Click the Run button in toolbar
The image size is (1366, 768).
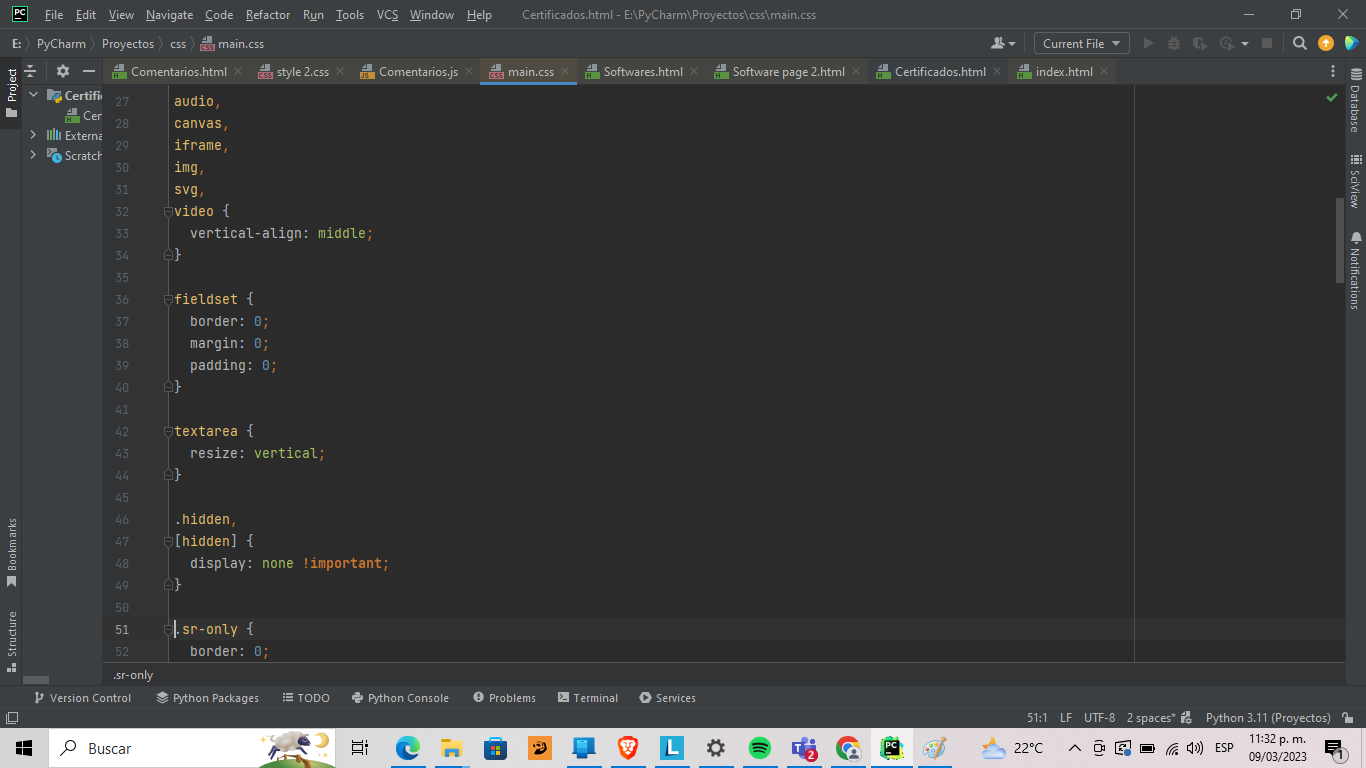point(1148,43)
